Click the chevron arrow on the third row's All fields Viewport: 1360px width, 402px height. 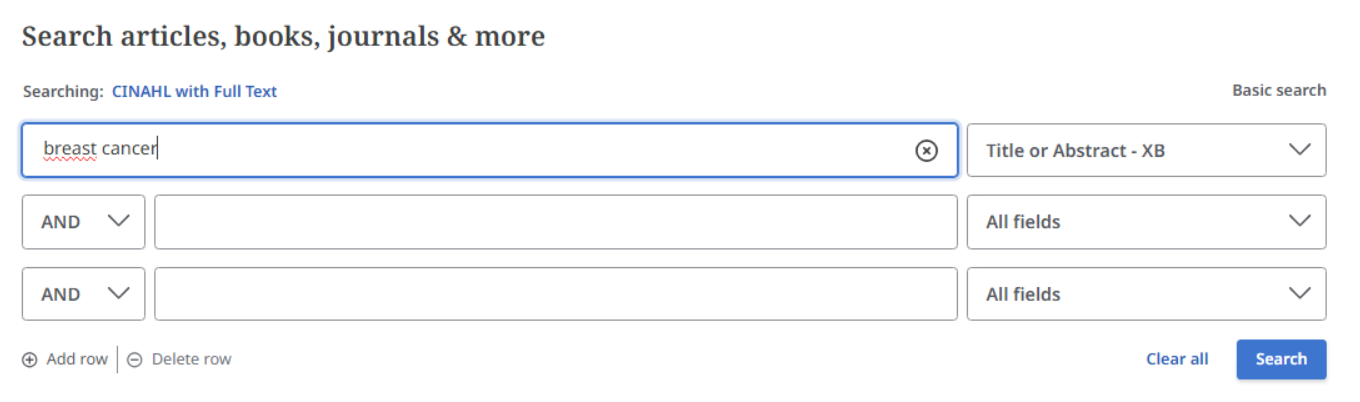(1299, 293)
